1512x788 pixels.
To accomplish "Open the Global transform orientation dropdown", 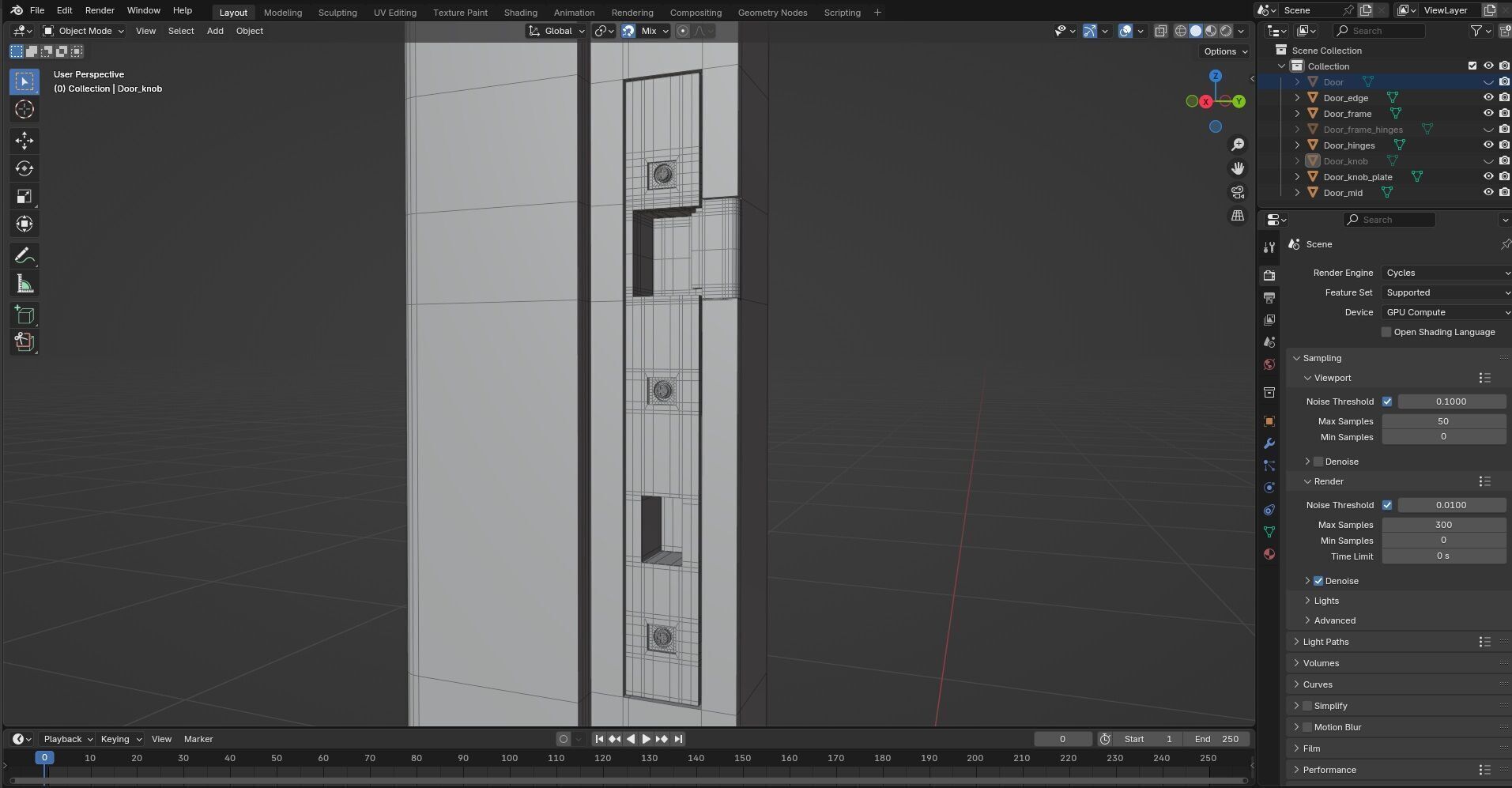I will coord(557,31).
